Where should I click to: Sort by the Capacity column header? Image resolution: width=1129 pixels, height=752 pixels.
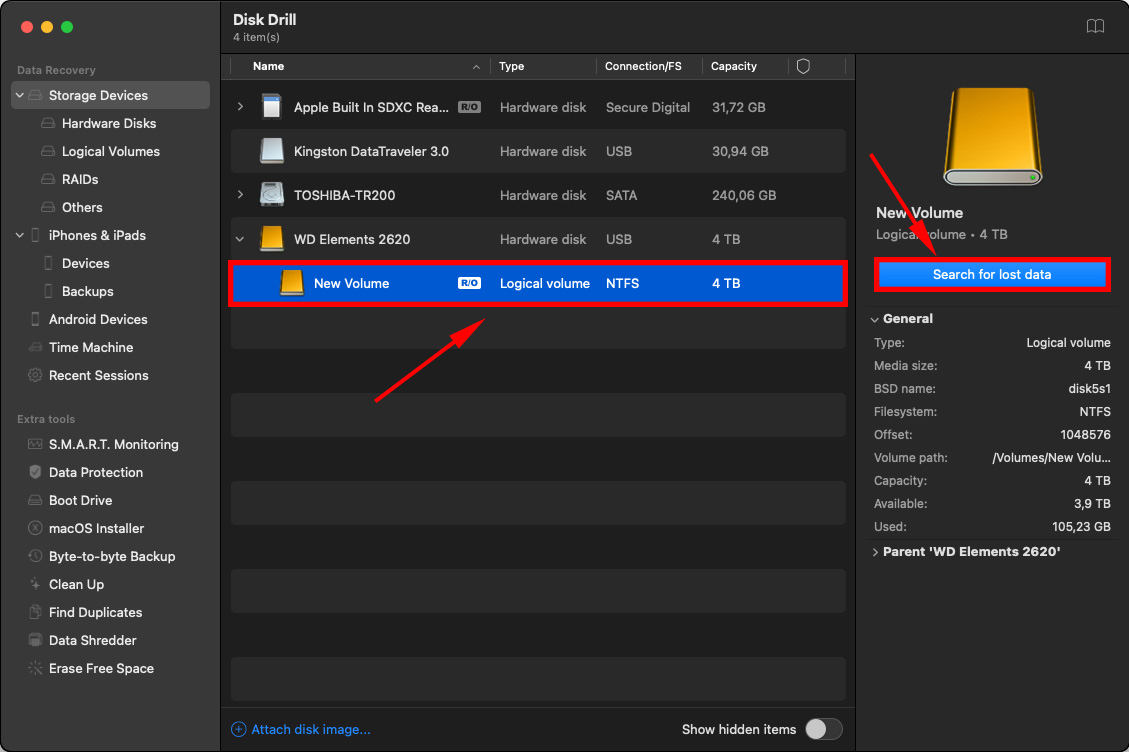(734, 66)
